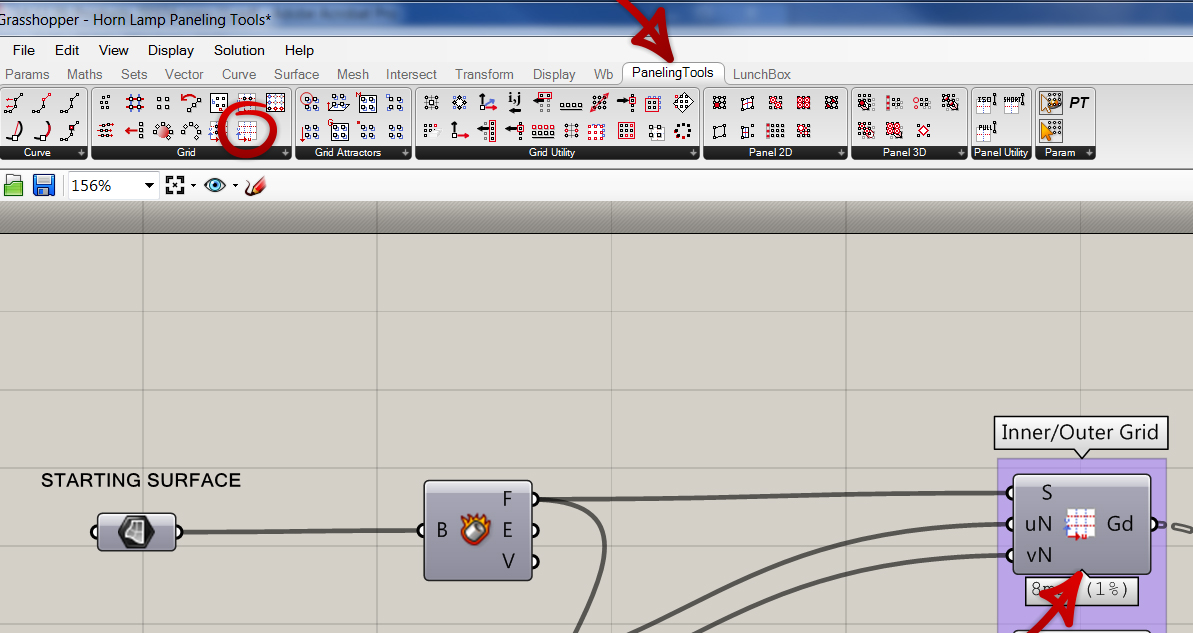Switch to the Sets tab
The image size is (1193, 633).
coord(134,74)
